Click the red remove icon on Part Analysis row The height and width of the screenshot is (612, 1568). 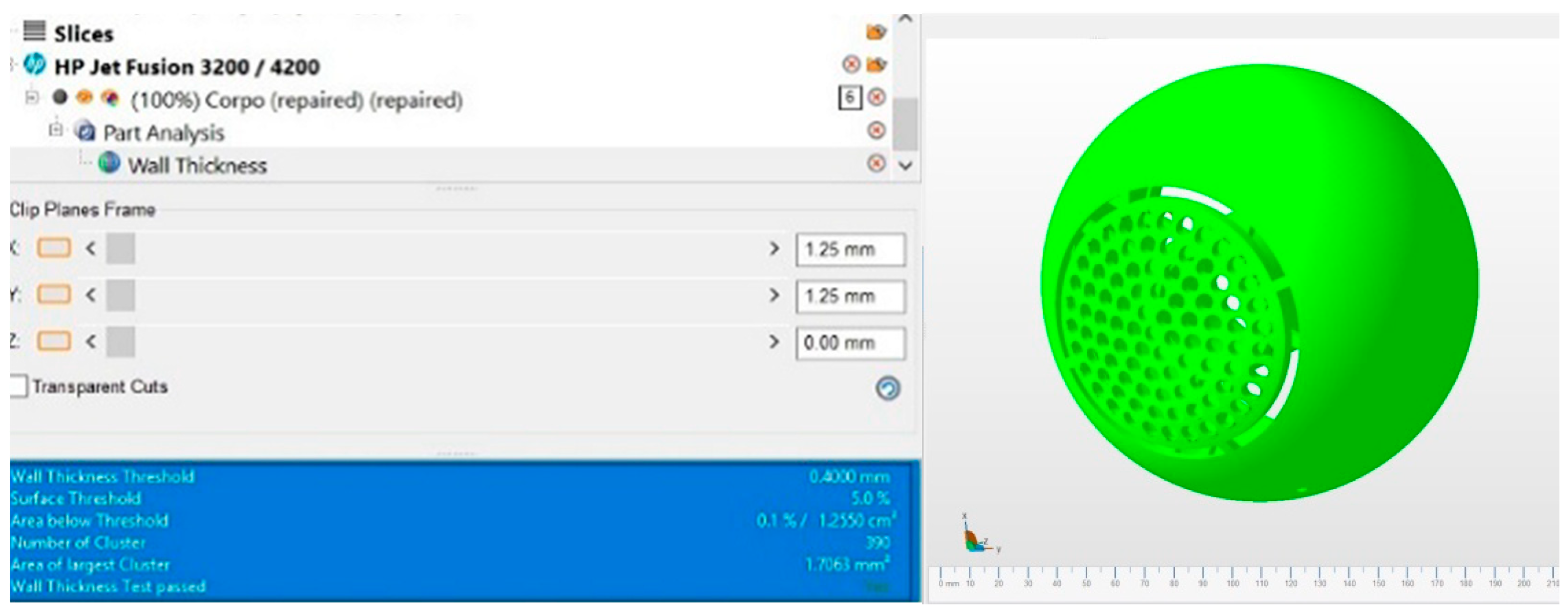point(876,130)
